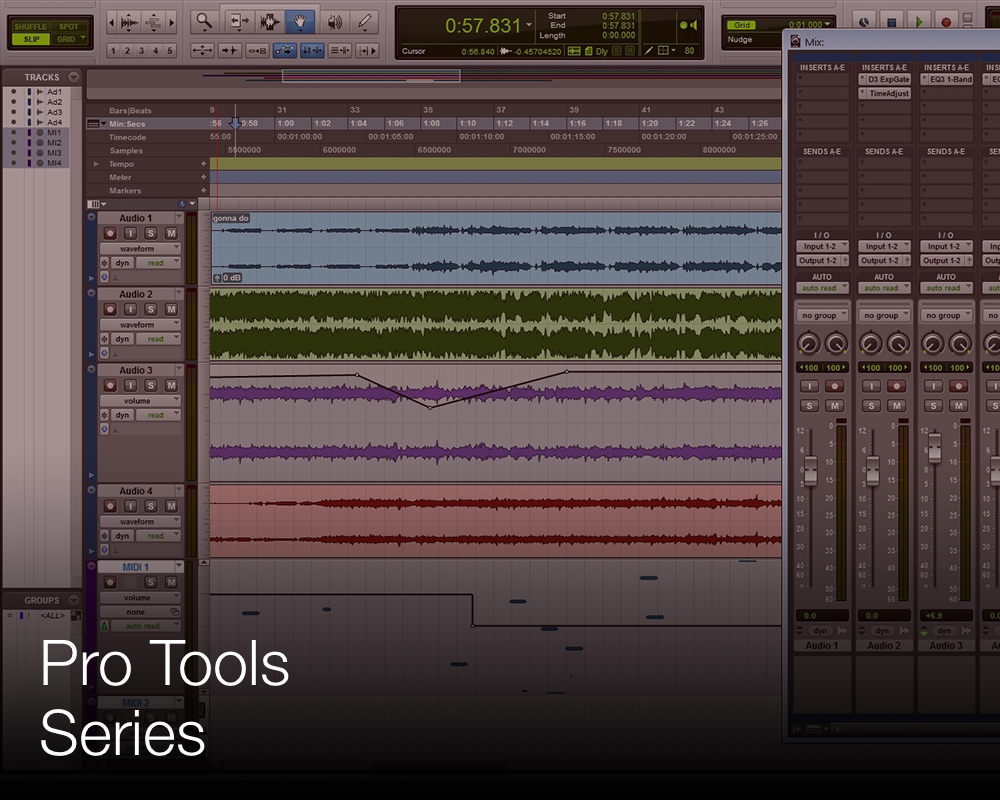Click Audio 1 volume fader in Mix window
The image size is (1000, 800).
tap(811, 471)
